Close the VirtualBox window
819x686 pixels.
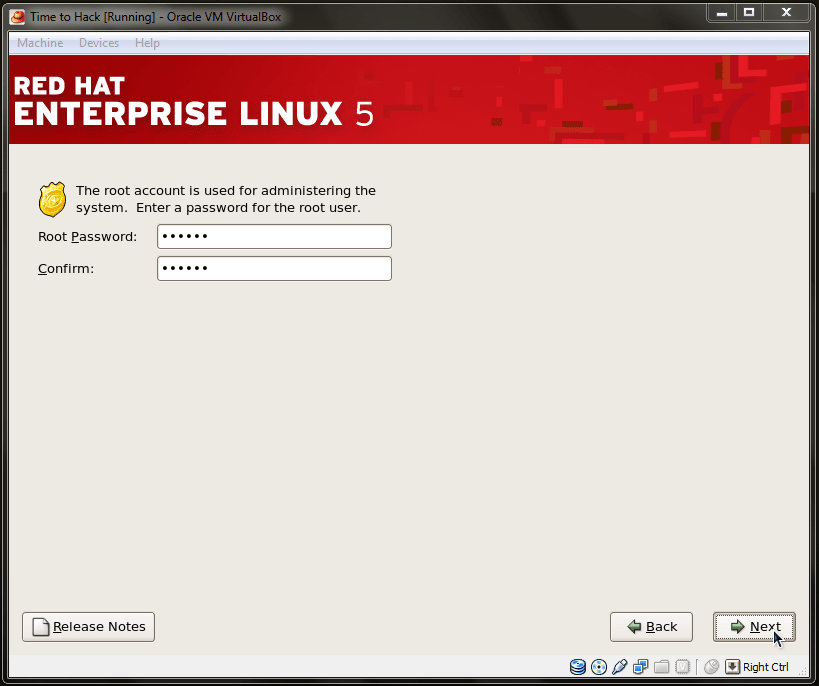pos(786,13)
